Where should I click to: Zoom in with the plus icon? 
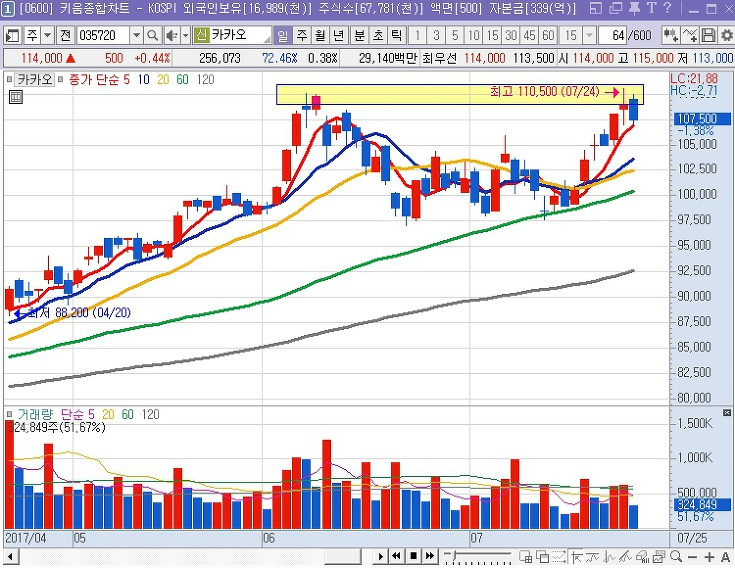tap(709, 557)
